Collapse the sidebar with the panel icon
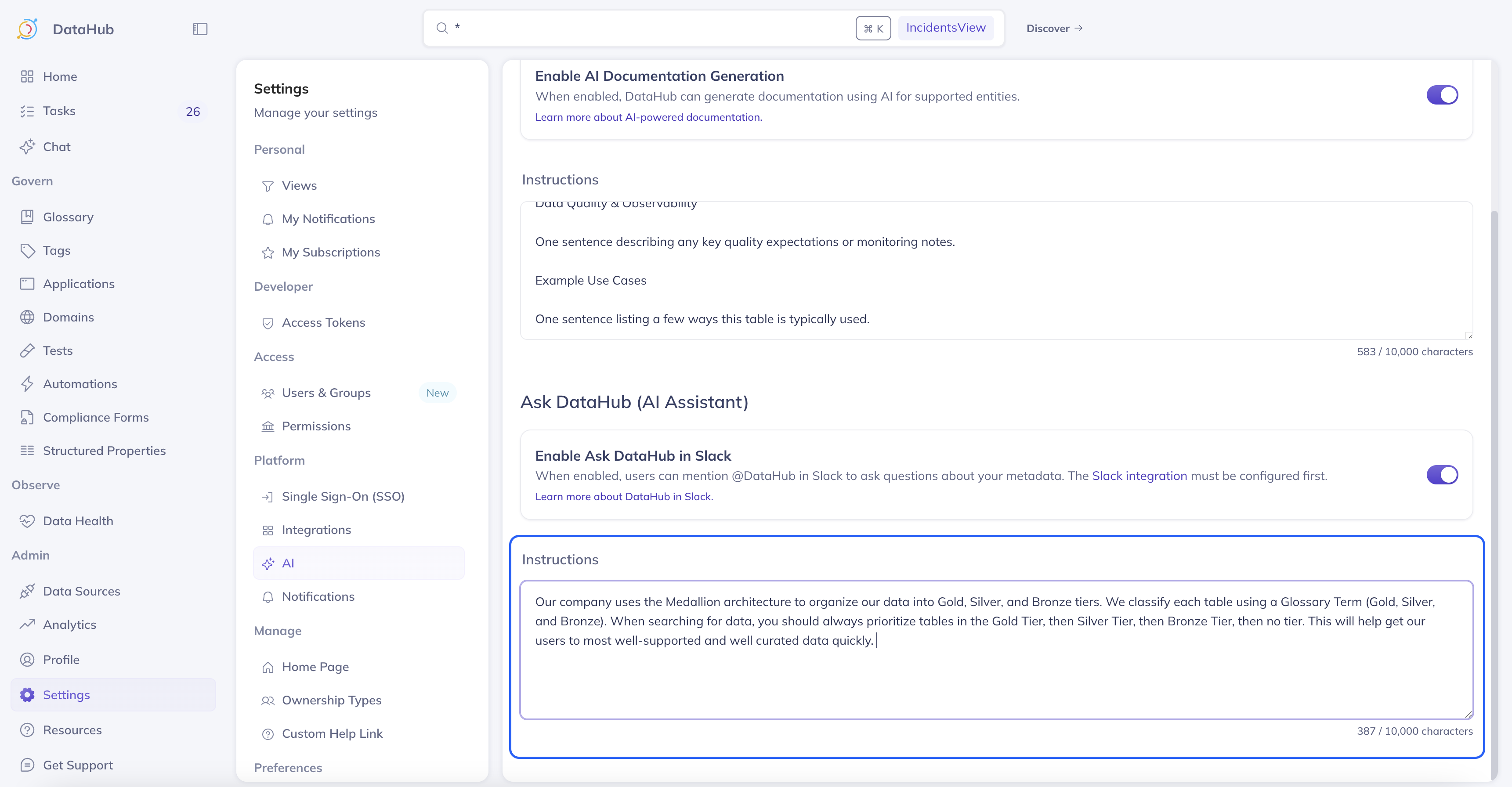Image resolution: width=1512 pixels, height=787 pixels. [x=200, y=29]
